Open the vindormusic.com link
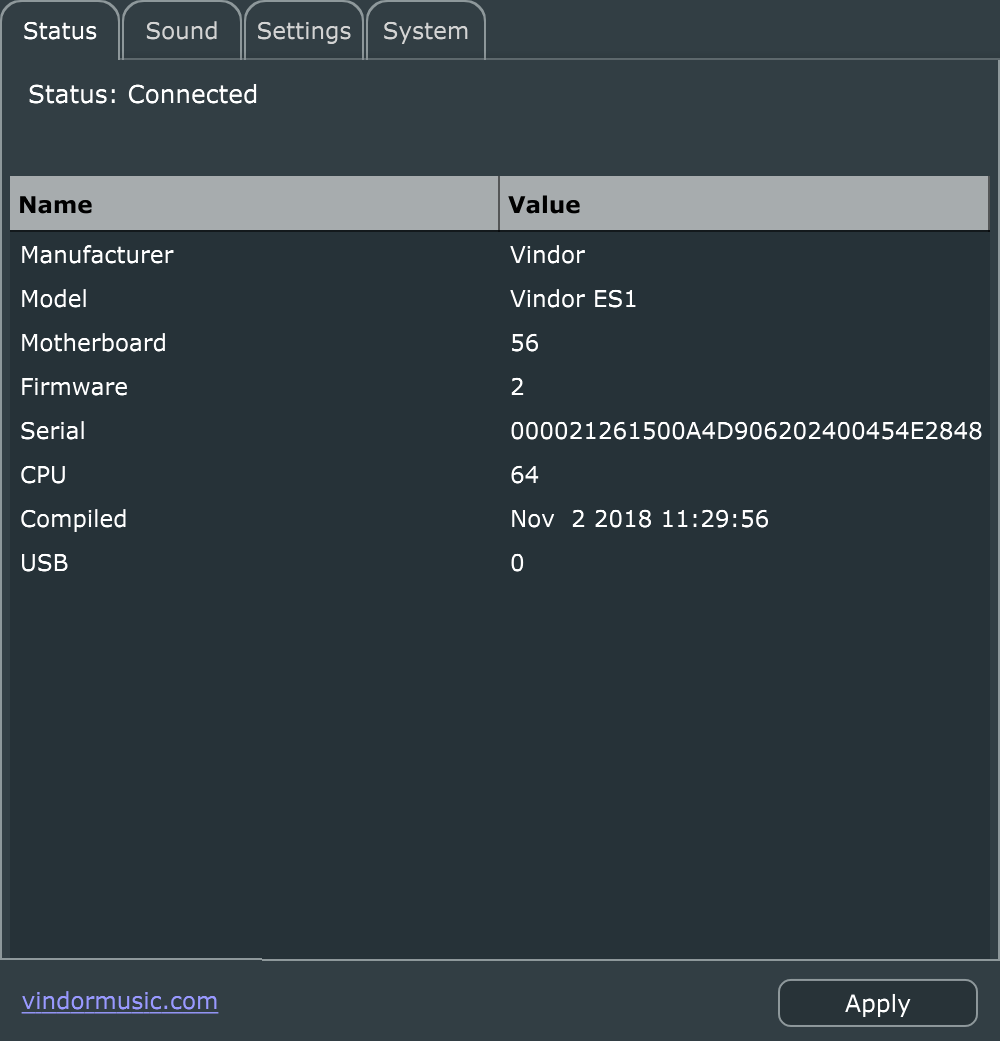 [x=120, y=1001]
